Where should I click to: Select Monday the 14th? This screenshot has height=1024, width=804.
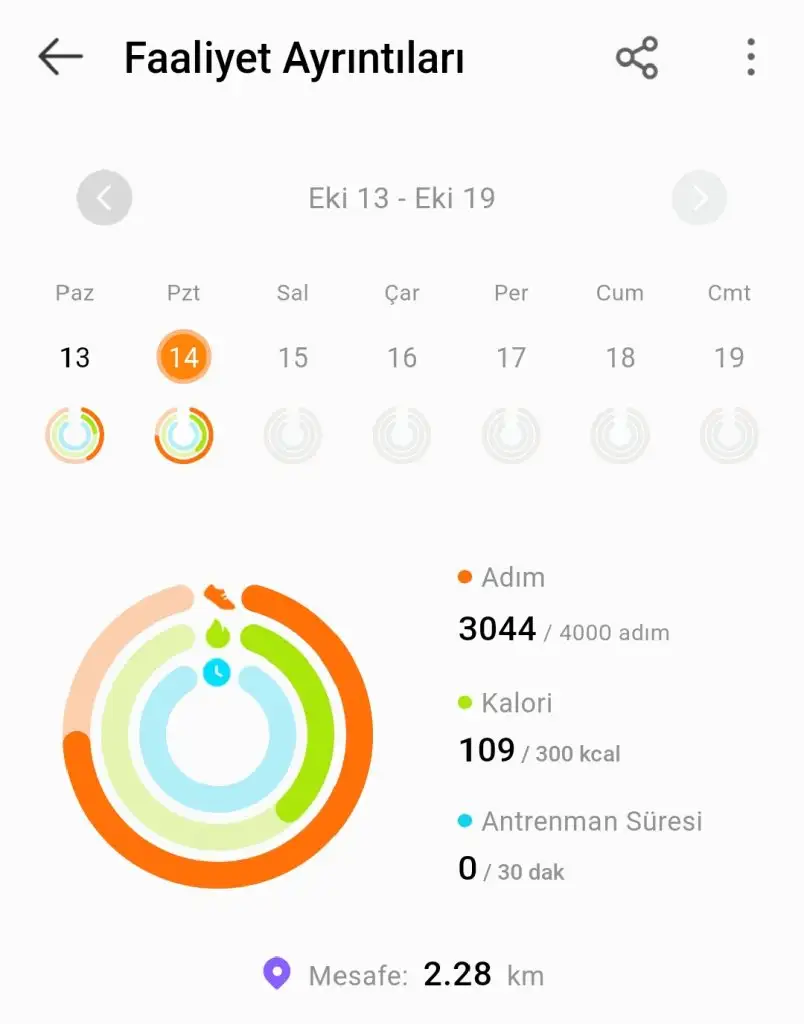[184, 357]
